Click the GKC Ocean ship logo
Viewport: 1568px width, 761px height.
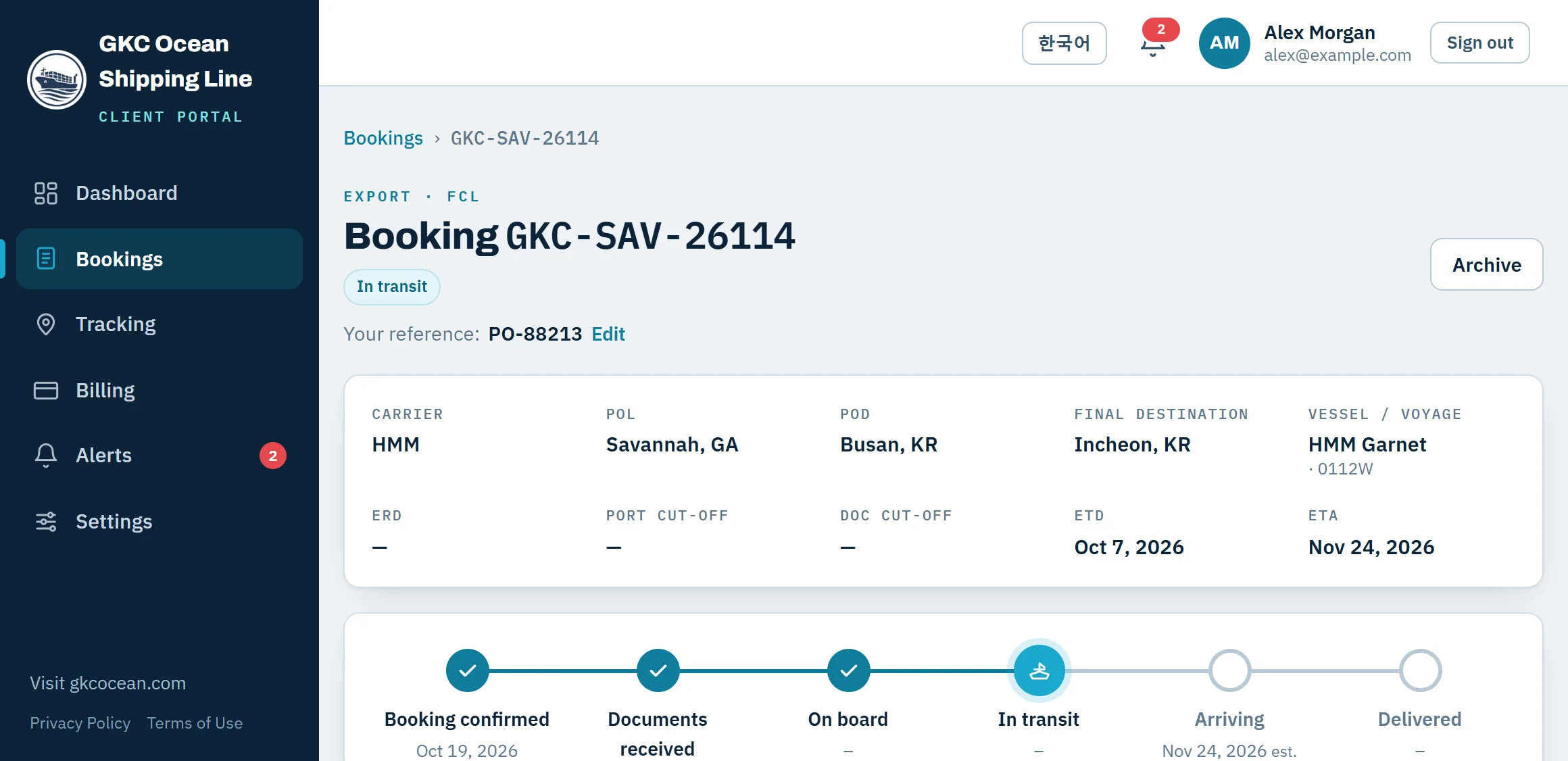point(57,79)
